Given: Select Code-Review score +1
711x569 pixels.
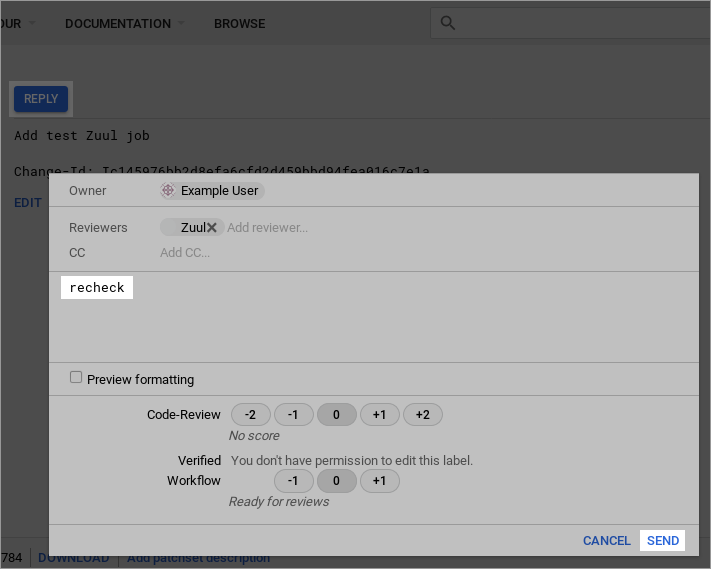Looking at the screenshot, I should tap(380, 415).
